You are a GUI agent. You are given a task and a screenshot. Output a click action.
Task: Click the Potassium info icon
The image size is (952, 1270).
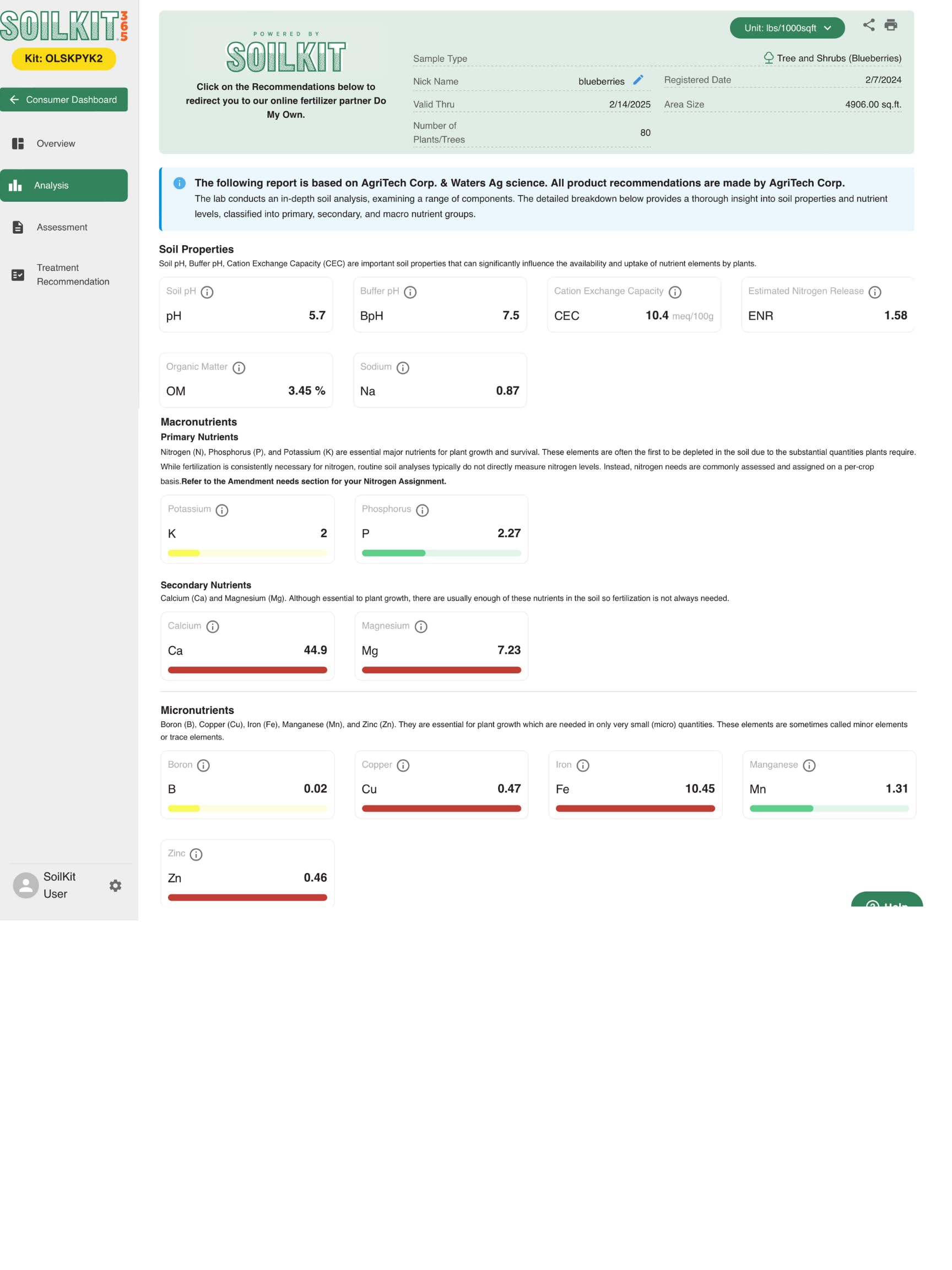tap(222, 510)
